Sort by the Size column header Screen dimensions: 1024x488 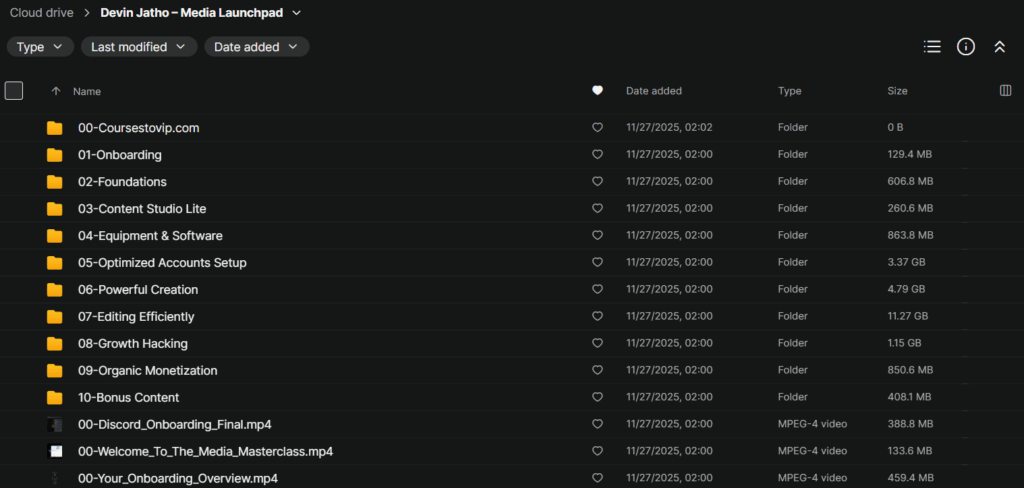tap(897, 91)
